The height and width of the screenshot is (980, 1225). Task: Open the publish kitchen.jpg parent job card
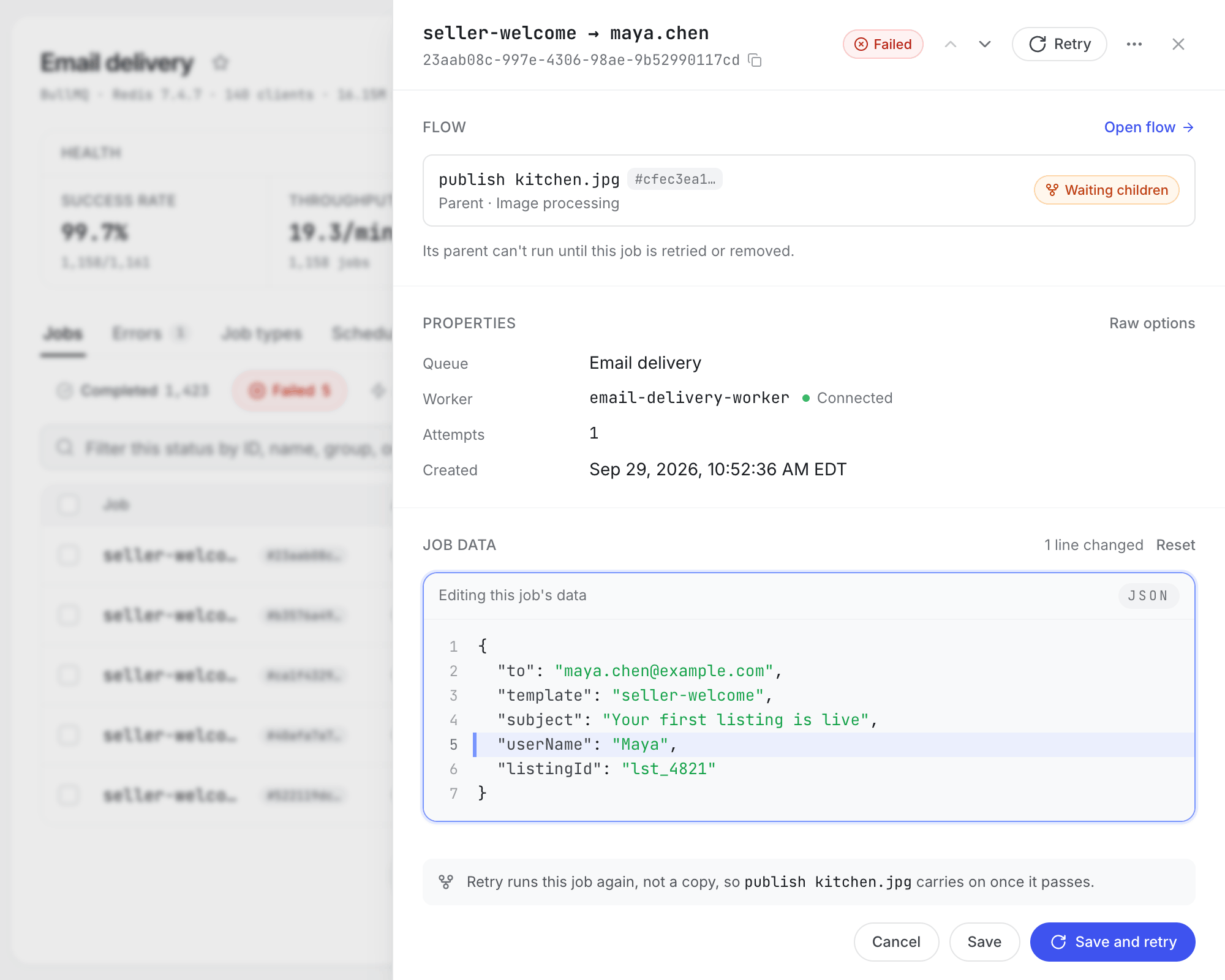click(809, 190)
